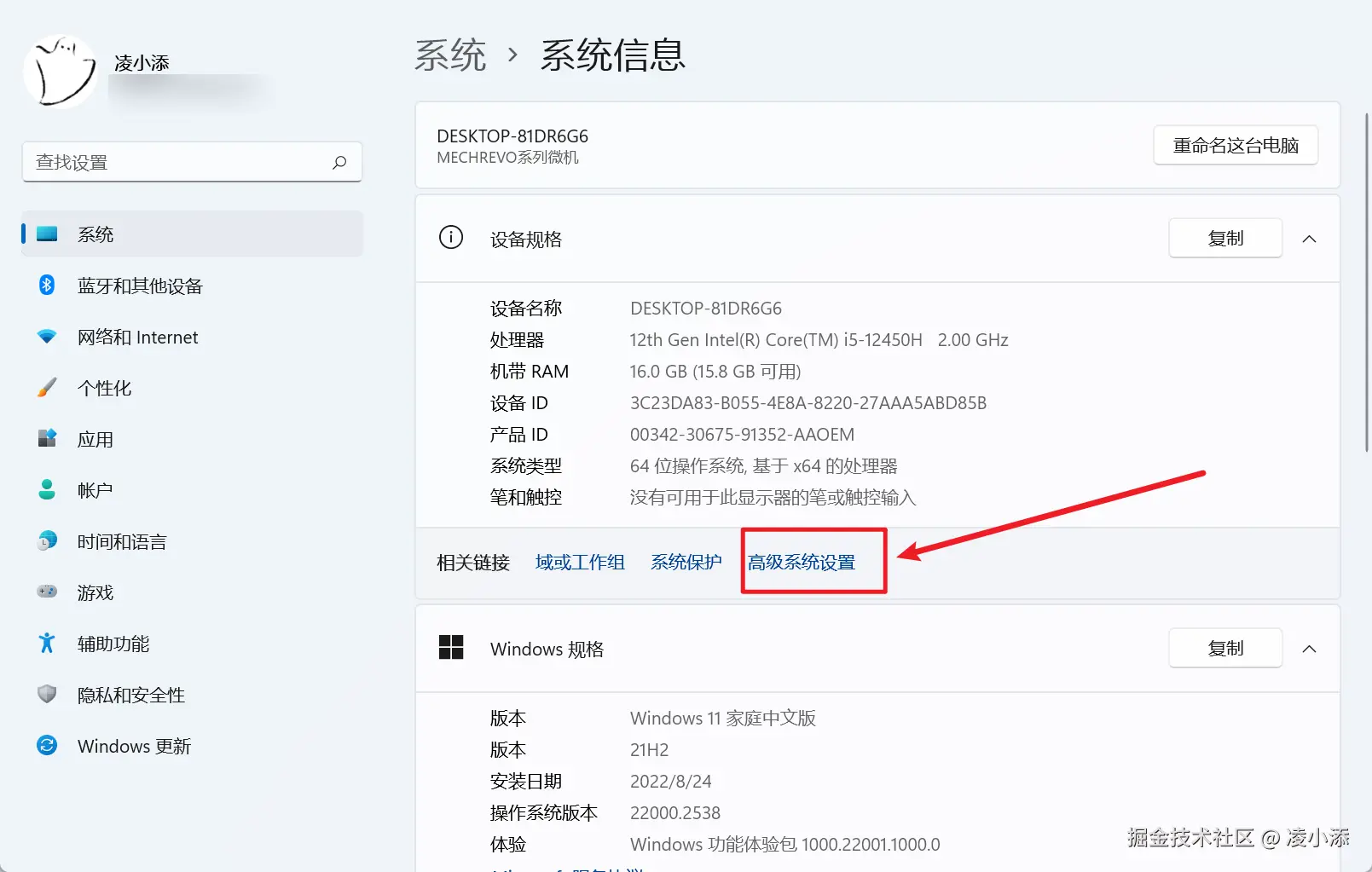Click the search magnifier icon in 查找设置

[339, 162]
